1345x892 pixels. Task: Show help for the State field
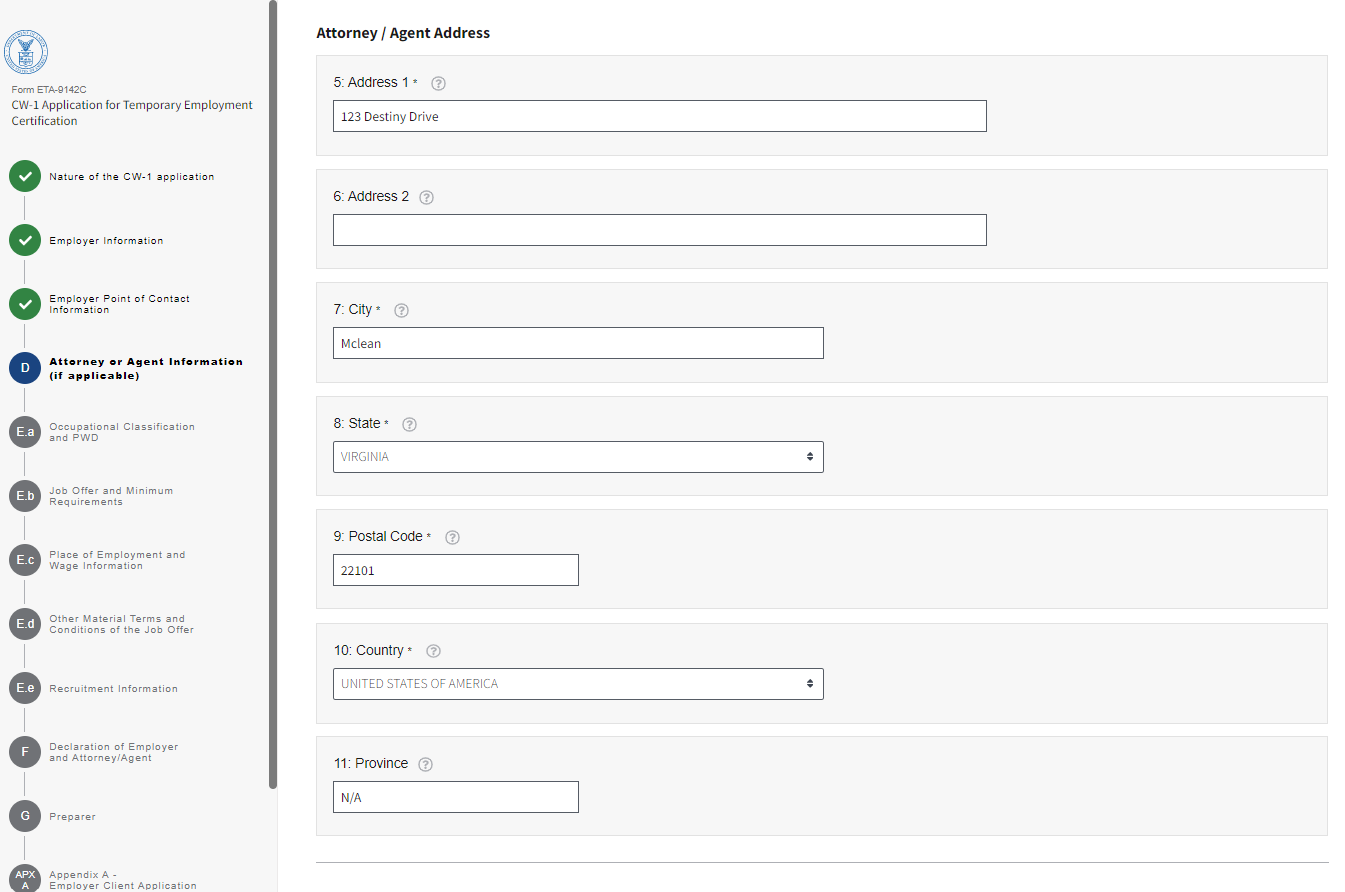point(409,424)
